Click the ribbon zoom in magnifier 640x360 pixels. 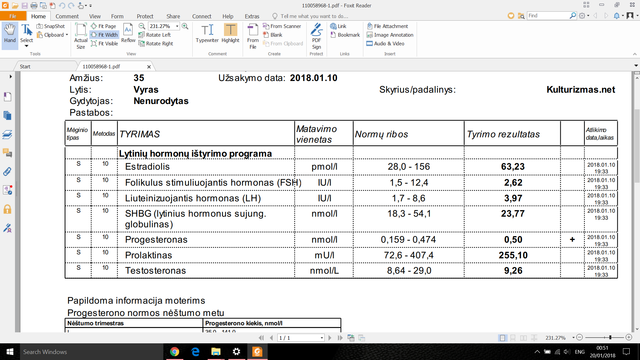click(x=185, y=26)
